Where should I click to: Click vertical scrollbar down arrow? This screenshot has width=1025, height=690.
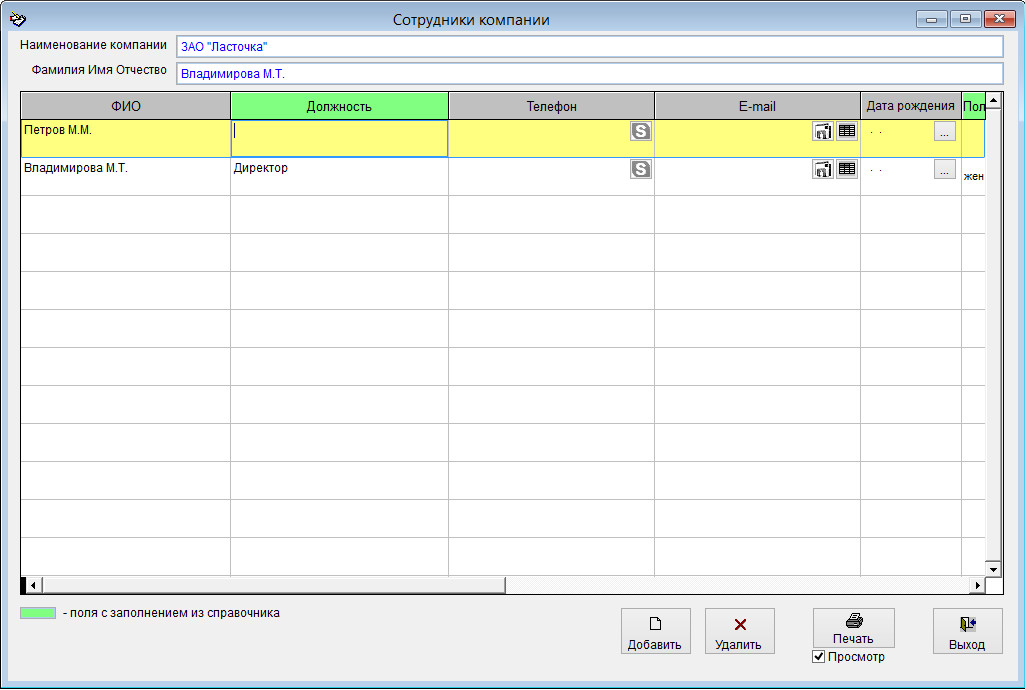click(993, 568)
